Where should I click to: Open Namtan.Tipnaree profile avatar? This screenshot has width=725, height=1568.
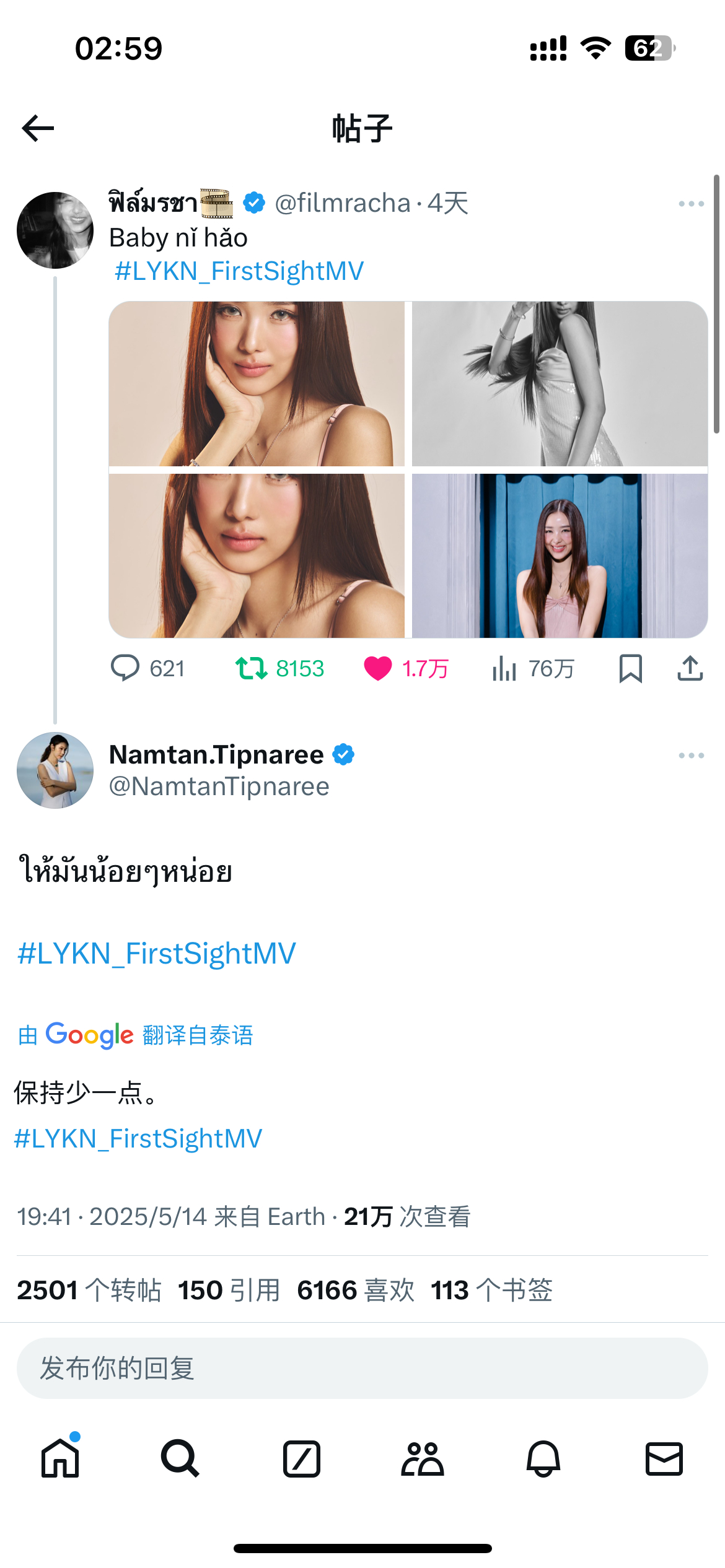55,770
